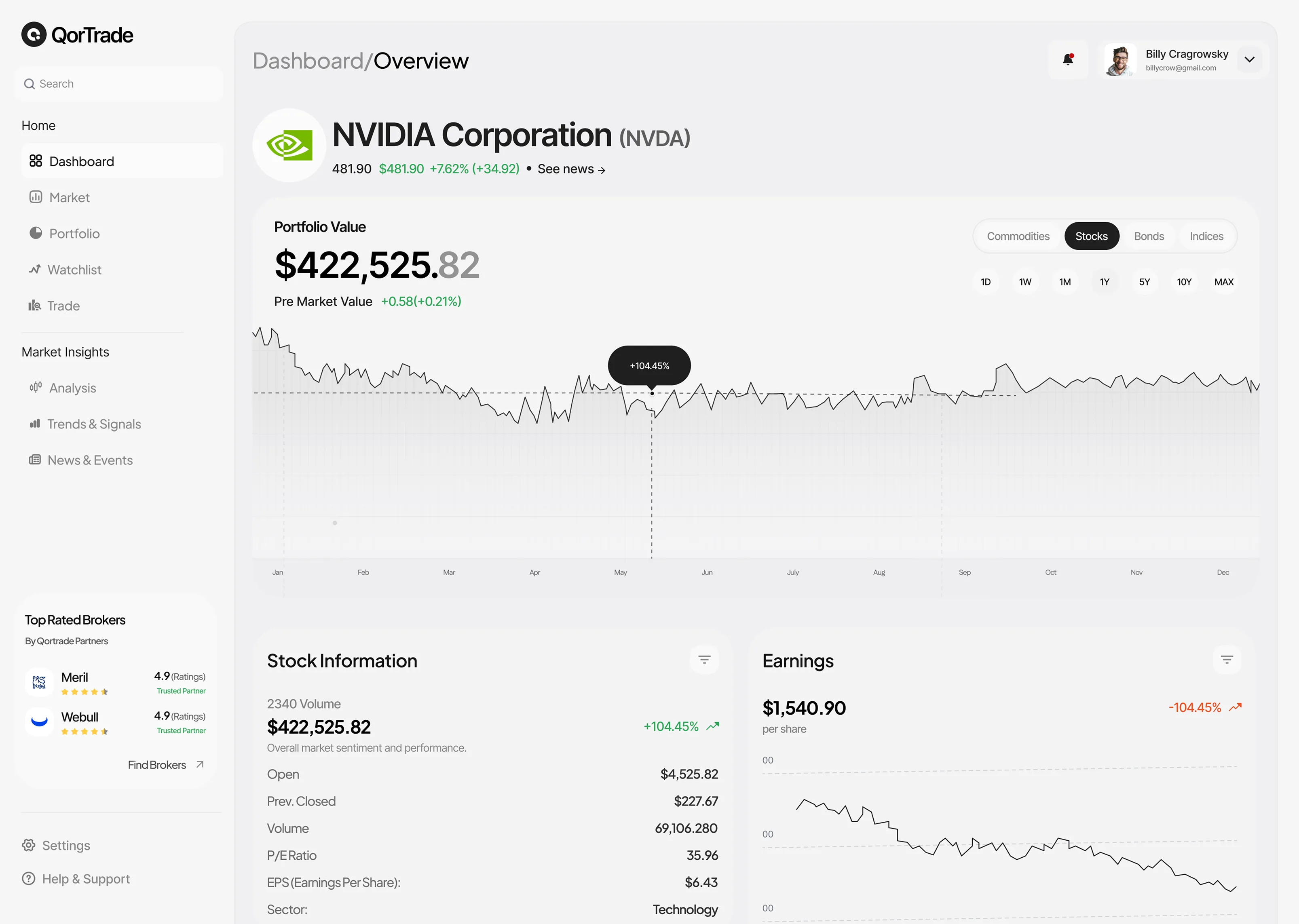Screen dimensions: 1299x924
Task: Click the chart marker at +104.45%
Action: (x=652, y=393)
